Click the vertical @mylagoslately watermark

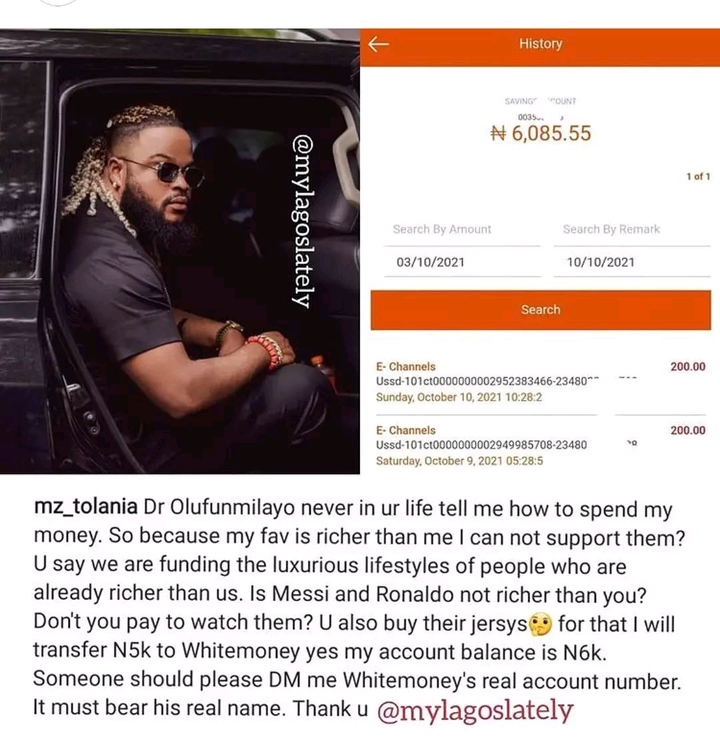(304, 221)
